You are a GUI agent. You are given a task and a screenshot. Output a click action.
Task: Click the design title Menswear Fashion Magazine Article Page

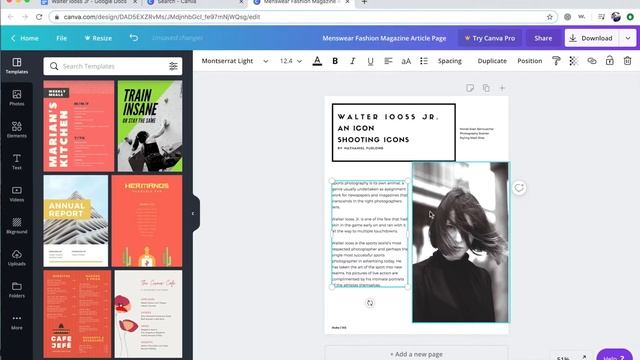(x=384, y=38)
